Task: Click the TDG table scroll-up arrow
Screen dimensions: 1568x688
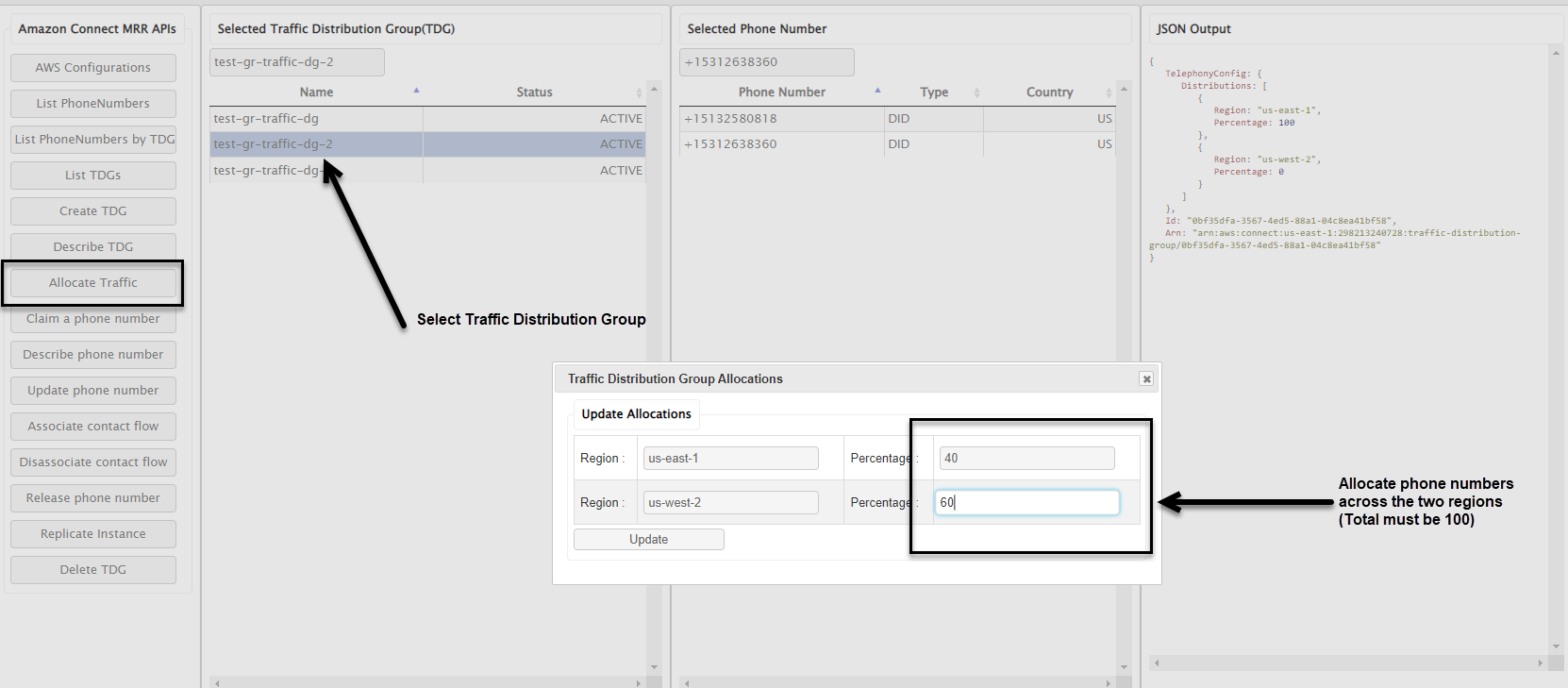Action: coord(654,89)
